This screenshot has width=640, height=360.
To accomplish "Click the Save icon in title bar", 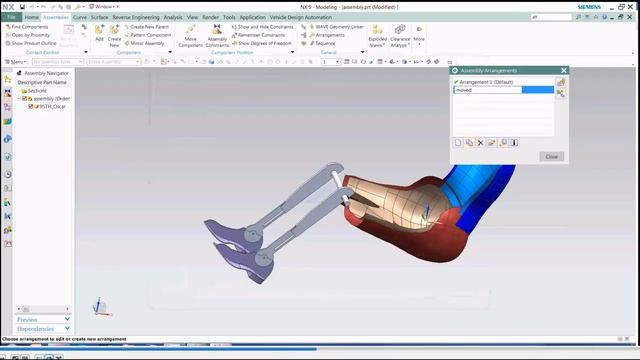I will point(22,7).
